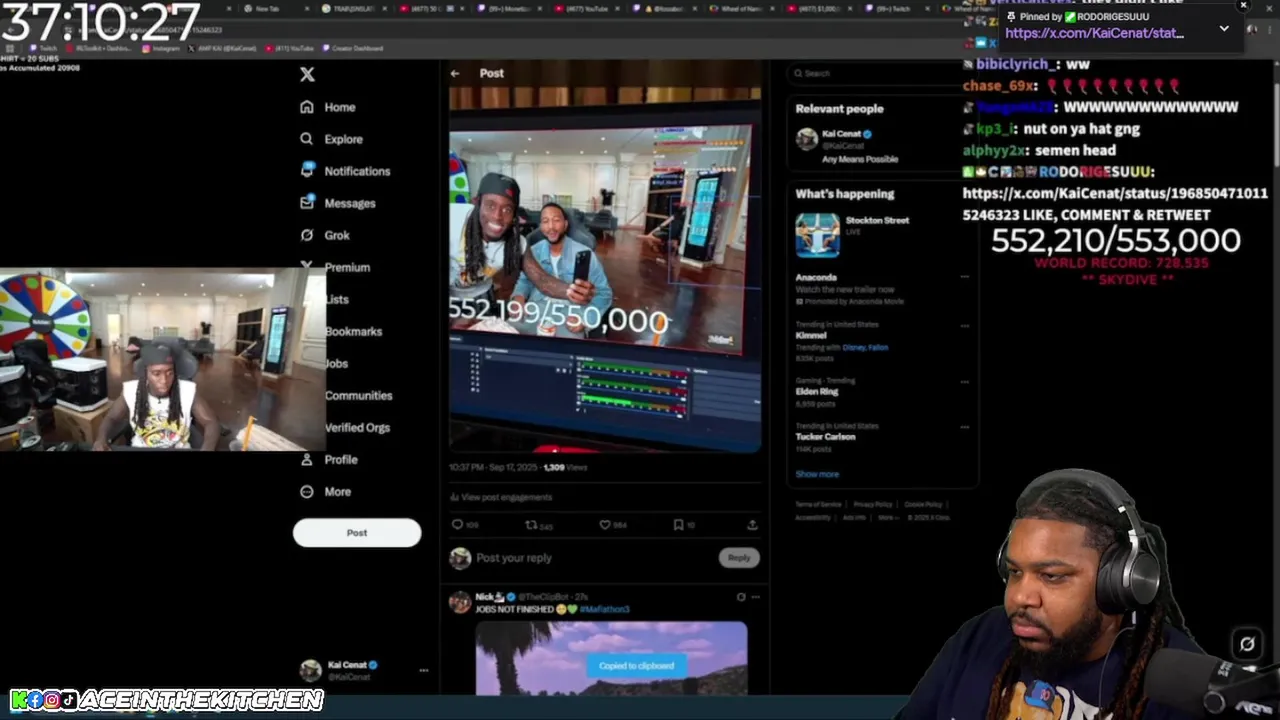The height and width of the screenshot is (720, 1280).
Task: Open Stockton Street live event
Action: pos(877,220)
